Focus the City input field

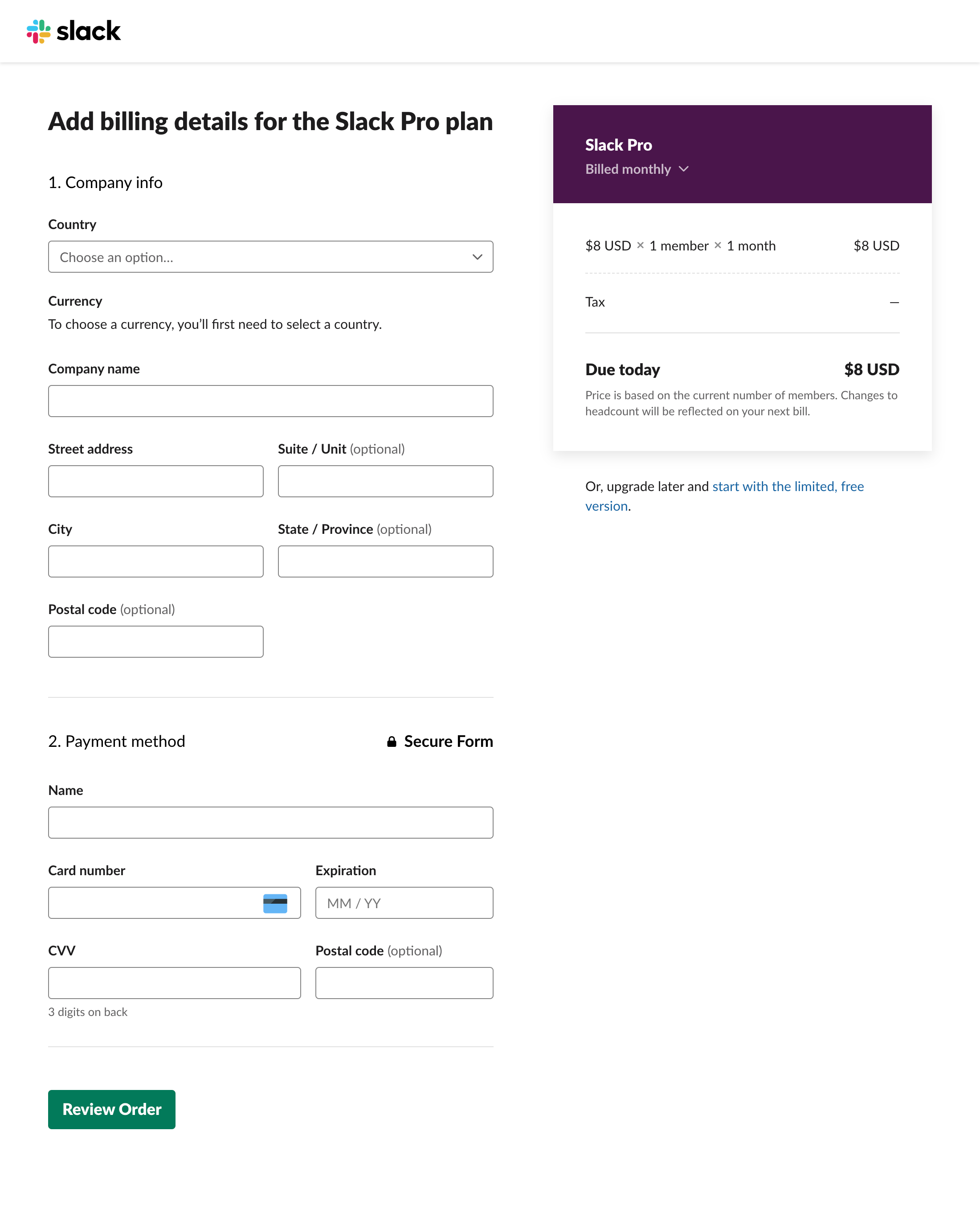[155, 561]
